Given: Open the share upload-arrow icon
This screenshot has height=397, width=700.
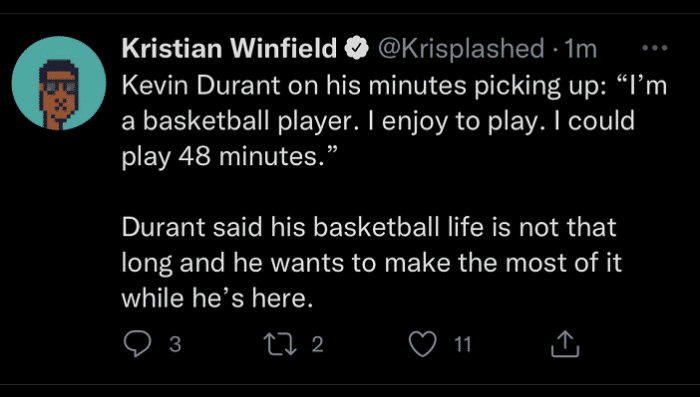Looking at the screenshot, I should pyautogui.click(x=565, y=343).
